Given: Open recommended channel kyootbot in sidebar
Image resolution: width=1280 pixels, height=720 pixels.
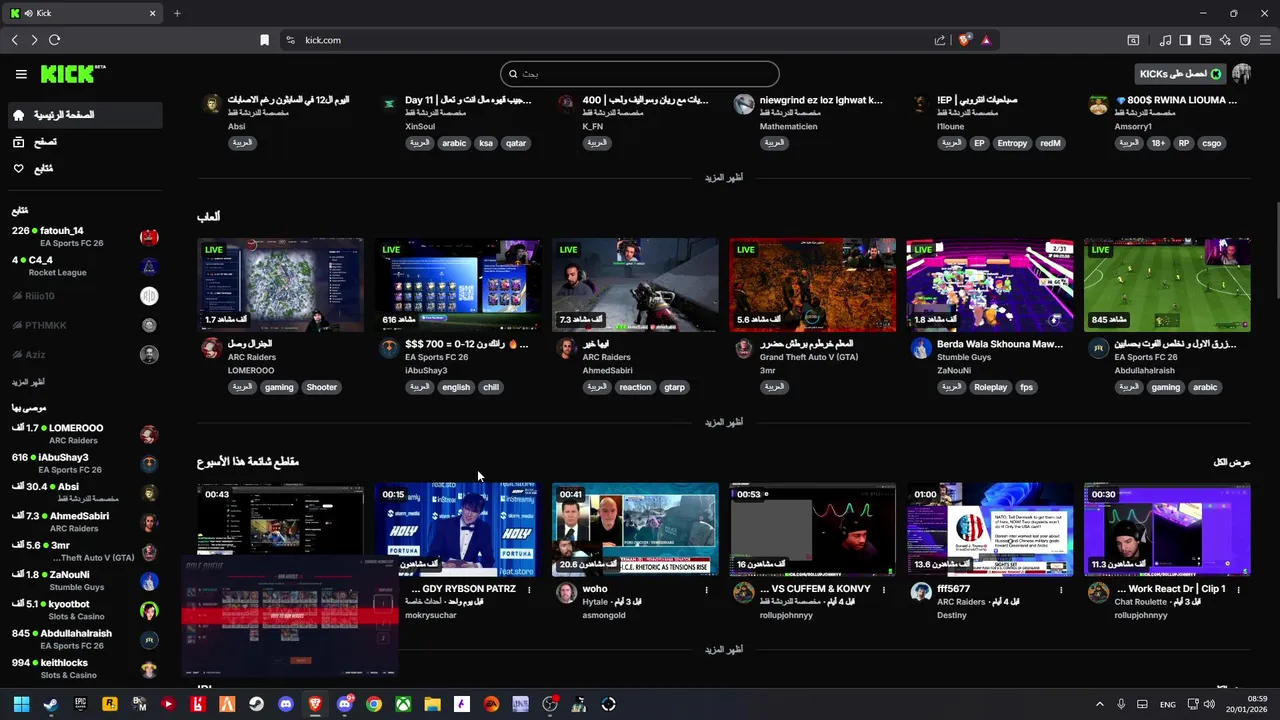Looking at the screenshot, I should [x=85, y=610].
